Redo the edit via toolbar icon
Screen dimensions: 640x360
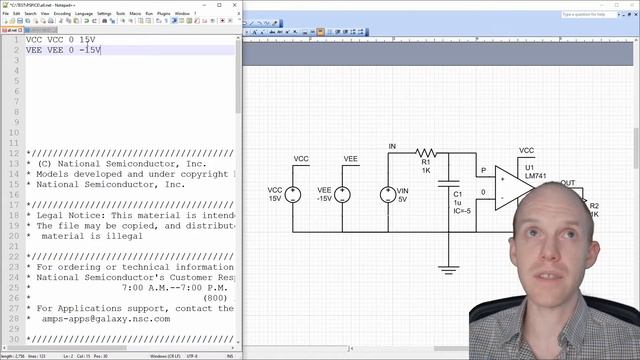(94, 21)
